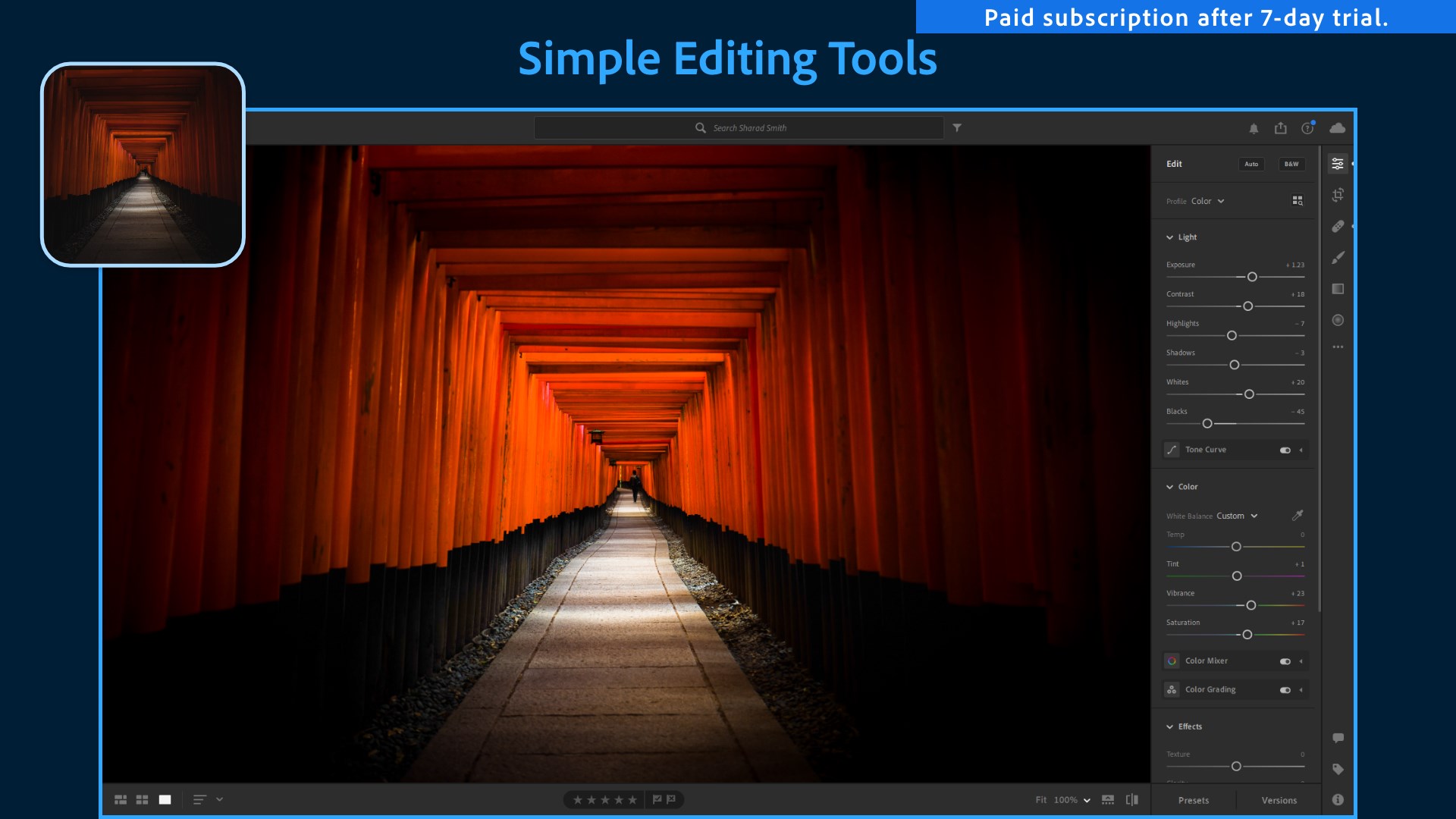Click the filter funnel icon
Image resolution: width=1456 pixels, height=819 pixels.
(957, 128)
